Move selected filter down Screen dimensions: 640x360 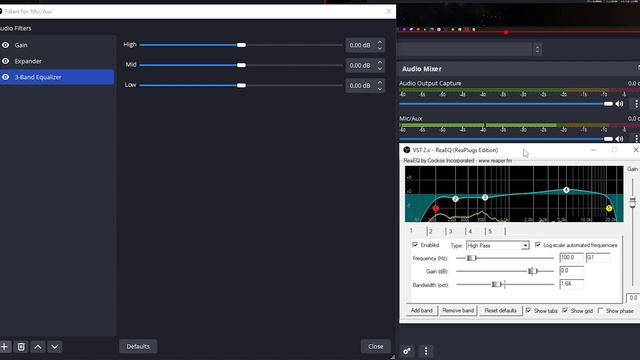tap(55, 347)
